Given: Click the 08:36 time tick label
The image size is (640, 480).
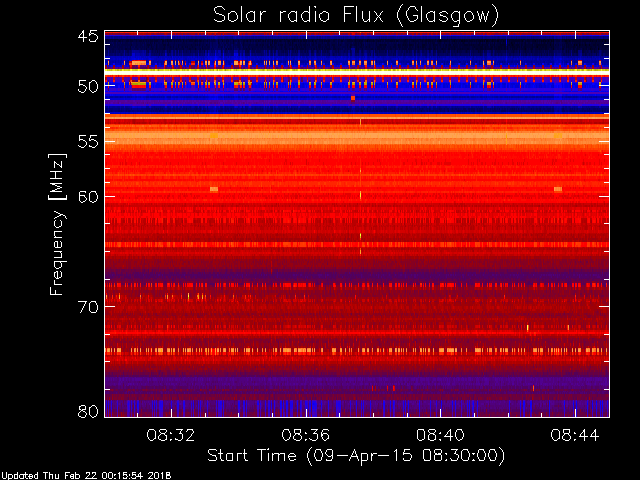Looking at the screenshot, I should [x=305, y=435].
